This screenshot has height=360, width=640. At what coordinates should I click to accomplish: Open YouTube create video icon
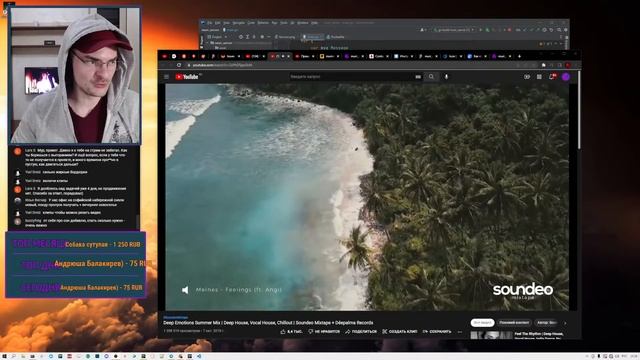tap(527, 77)
